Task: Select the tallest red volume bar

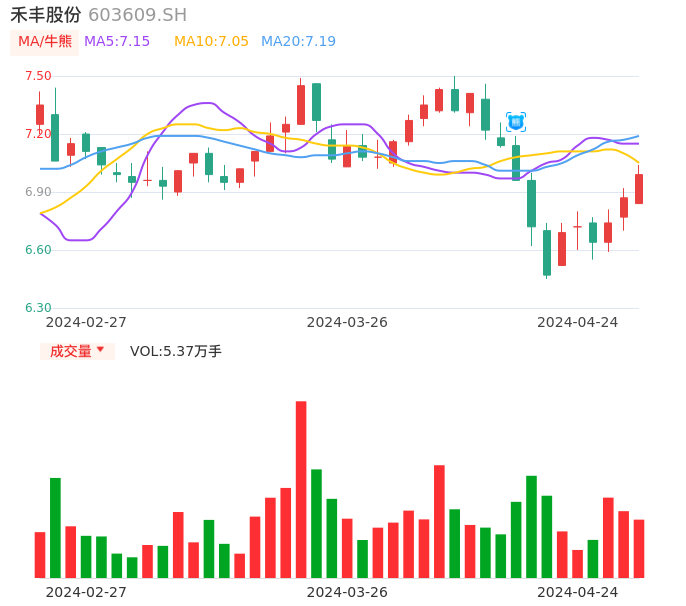Action: [x=301, y=490]
